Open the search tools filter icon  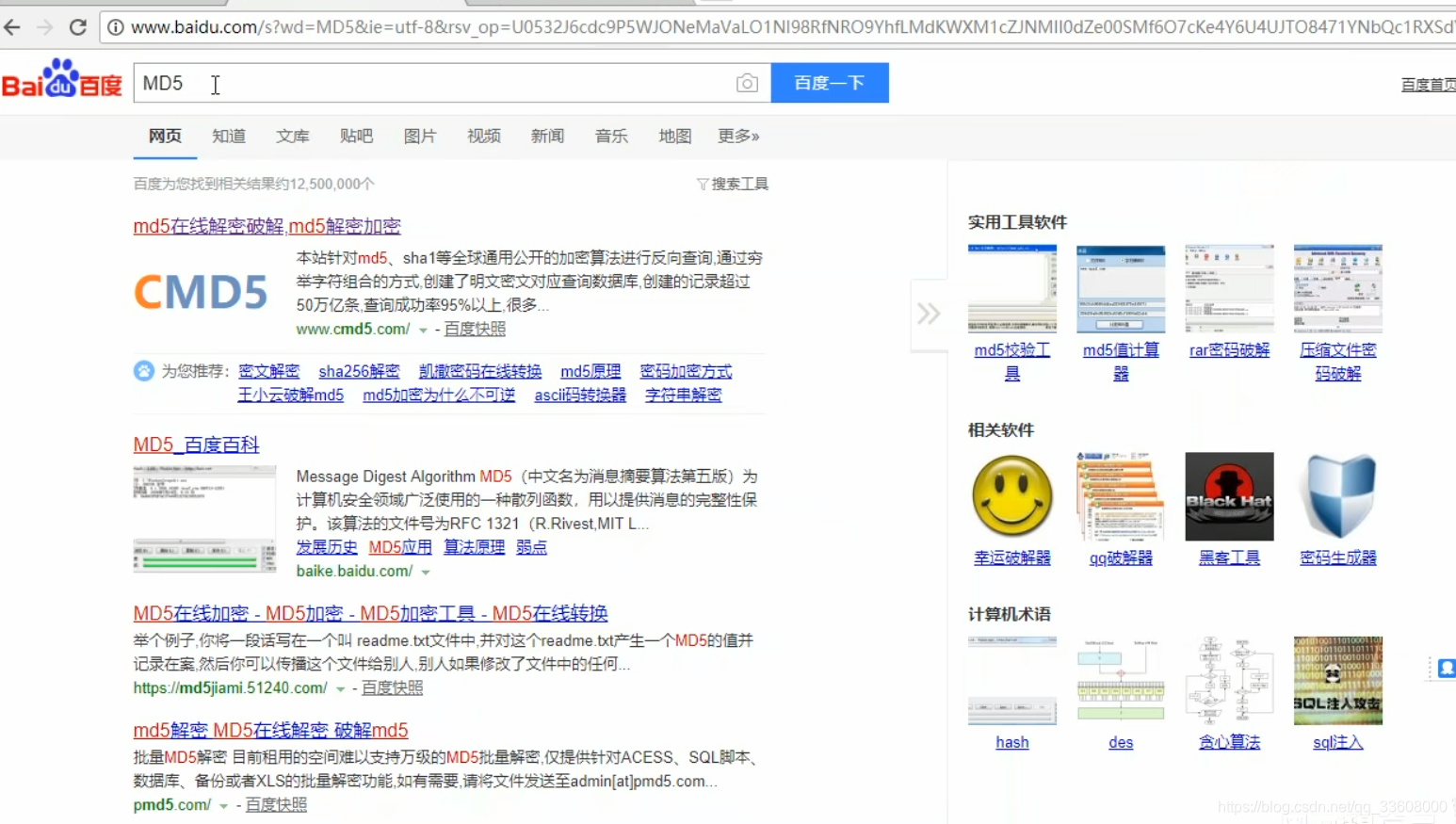703,184
